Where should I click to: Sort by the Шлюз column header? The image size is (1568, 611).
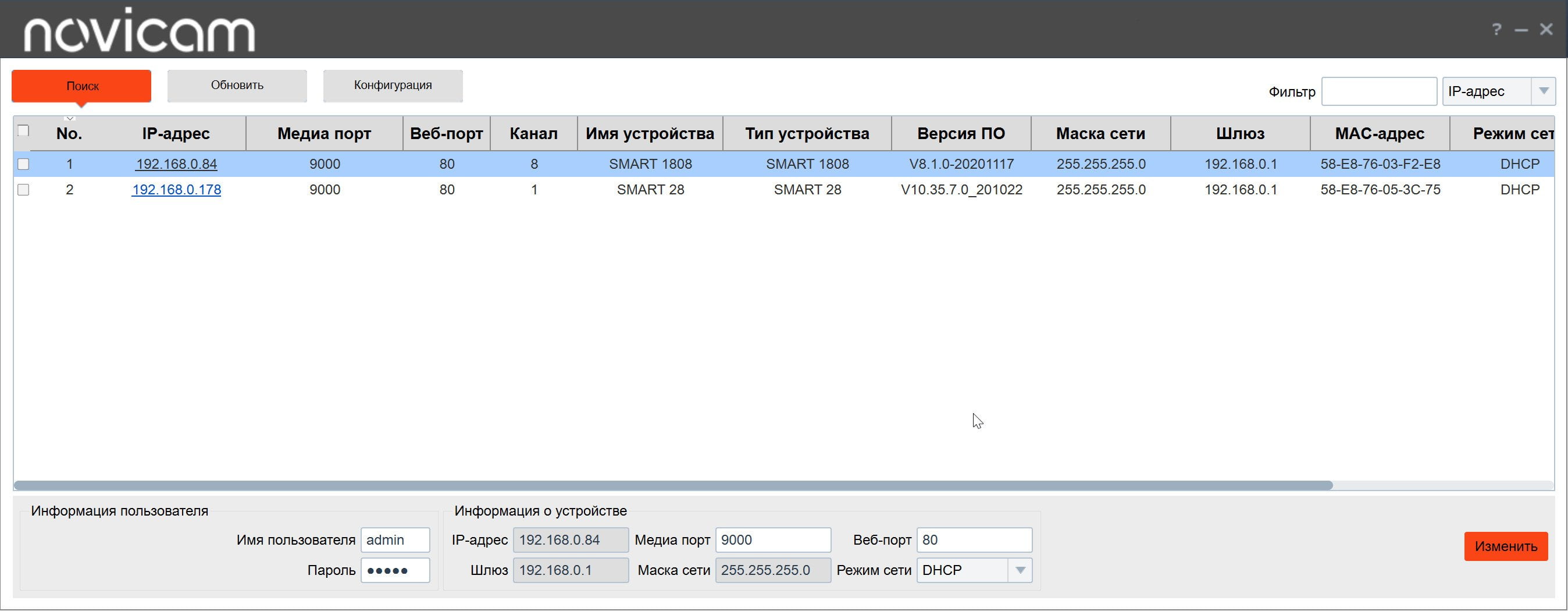1240,133
